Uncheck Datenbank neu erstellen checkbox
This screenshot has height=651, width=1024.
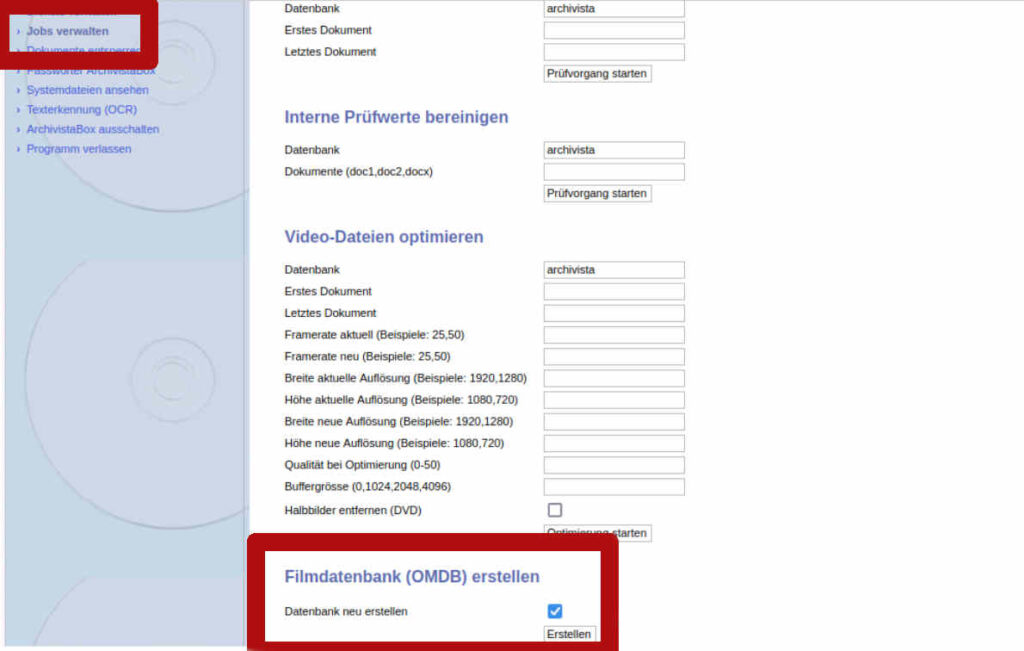[555, 611]
